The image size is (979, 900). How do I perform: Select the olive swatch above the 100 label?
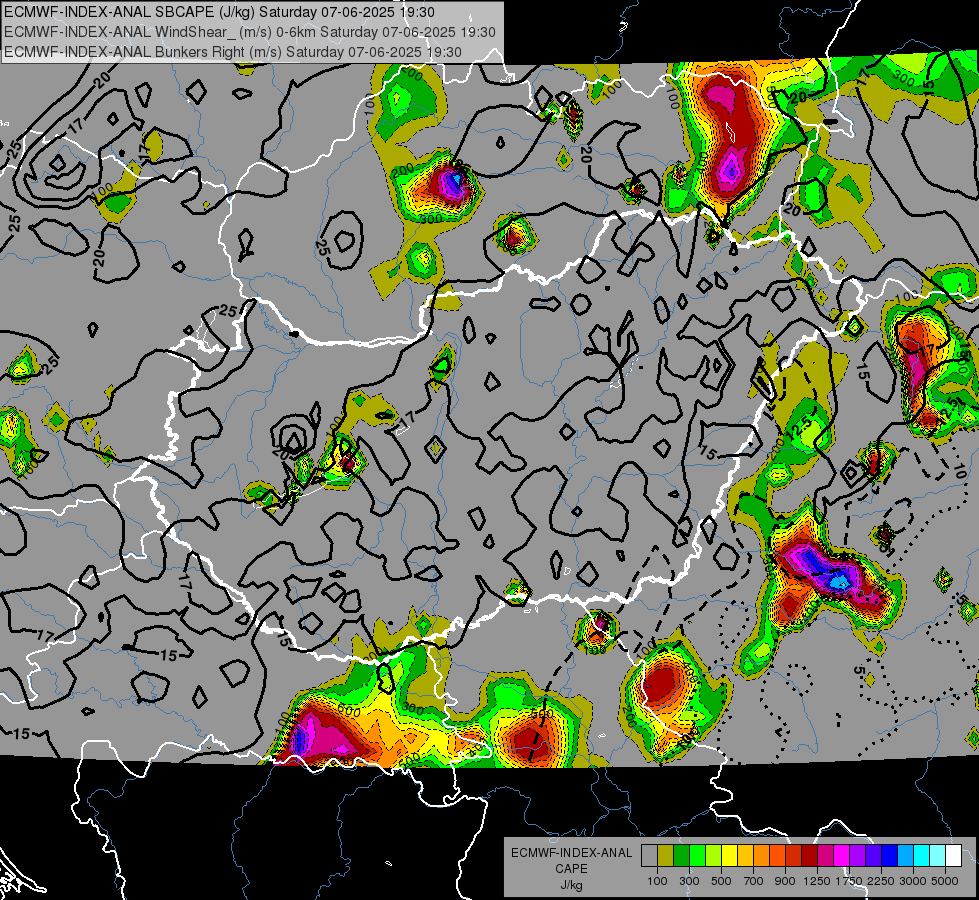[666, 856]
